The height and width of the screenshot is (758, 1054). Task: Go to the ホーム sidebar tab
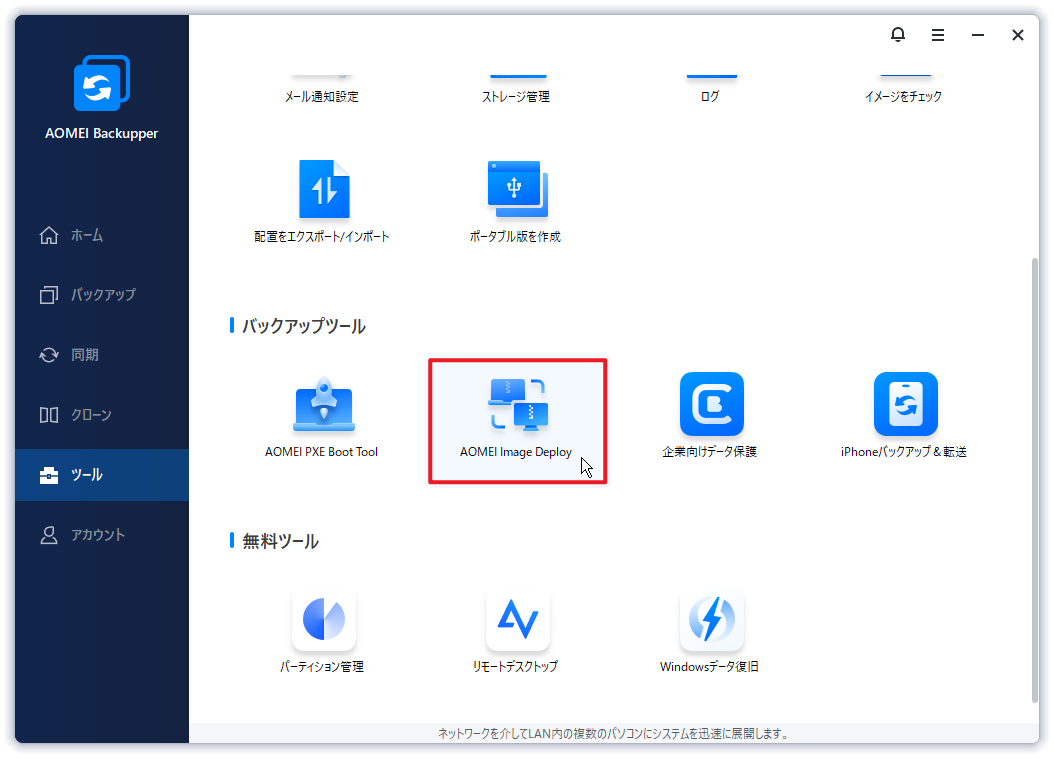coord(102,235)
